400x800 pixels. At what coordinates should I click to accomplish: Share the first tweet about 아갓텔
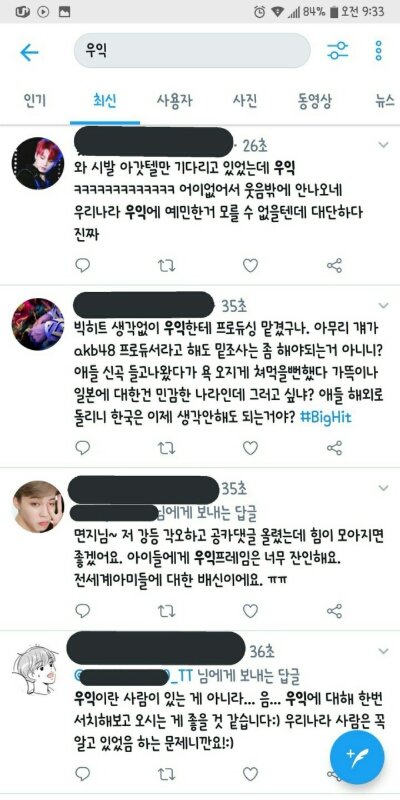click(334, 265)
